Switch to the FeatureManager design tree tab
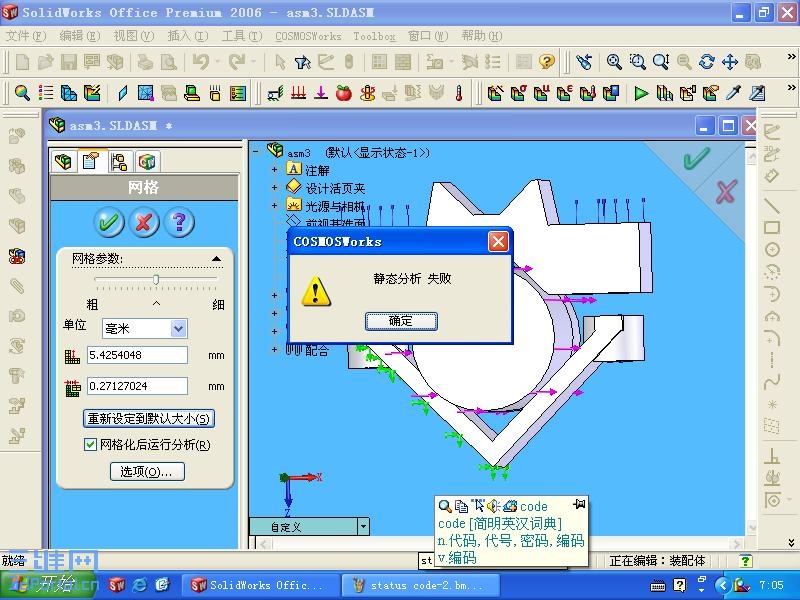800x600 pixels. pos(63,162)
